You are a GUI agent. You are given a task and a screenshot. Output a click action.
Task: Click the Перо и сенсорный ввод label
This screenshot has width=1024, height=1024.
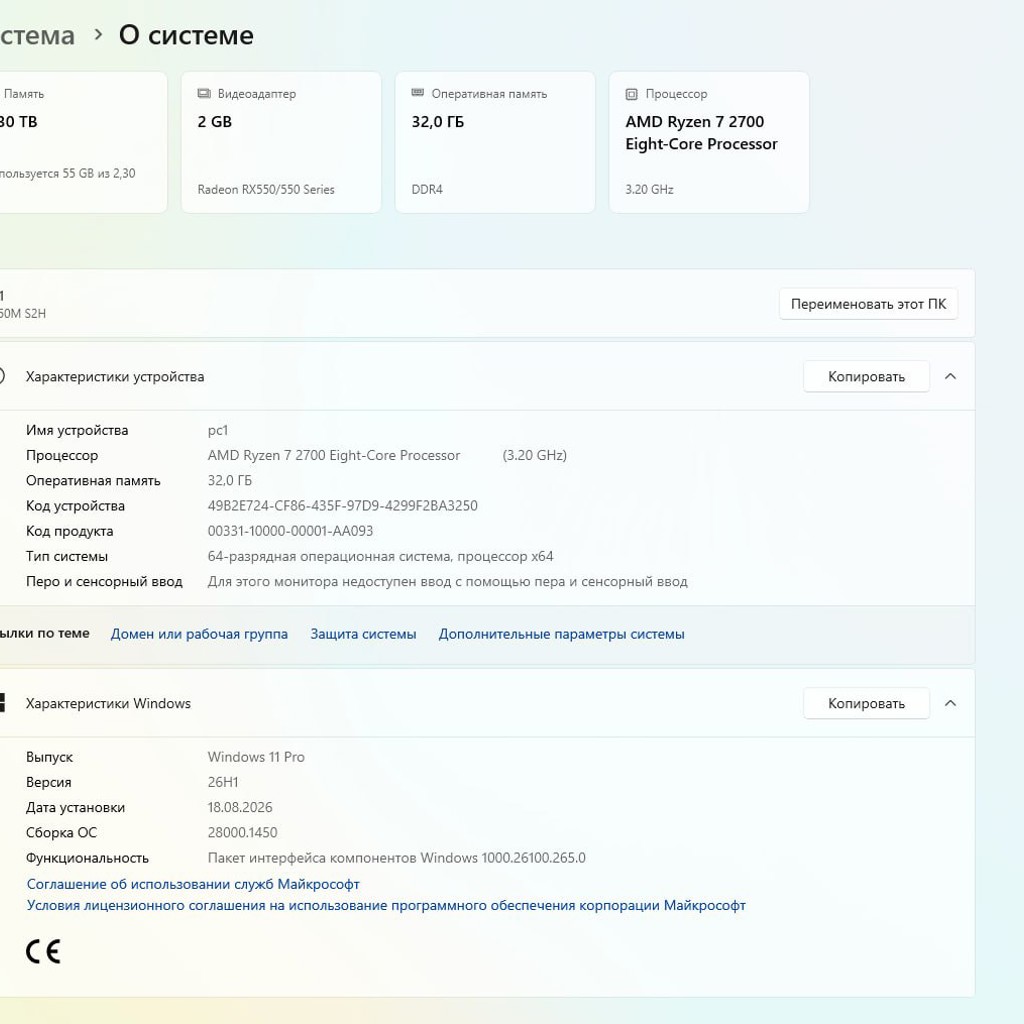(x=104, y=581)
